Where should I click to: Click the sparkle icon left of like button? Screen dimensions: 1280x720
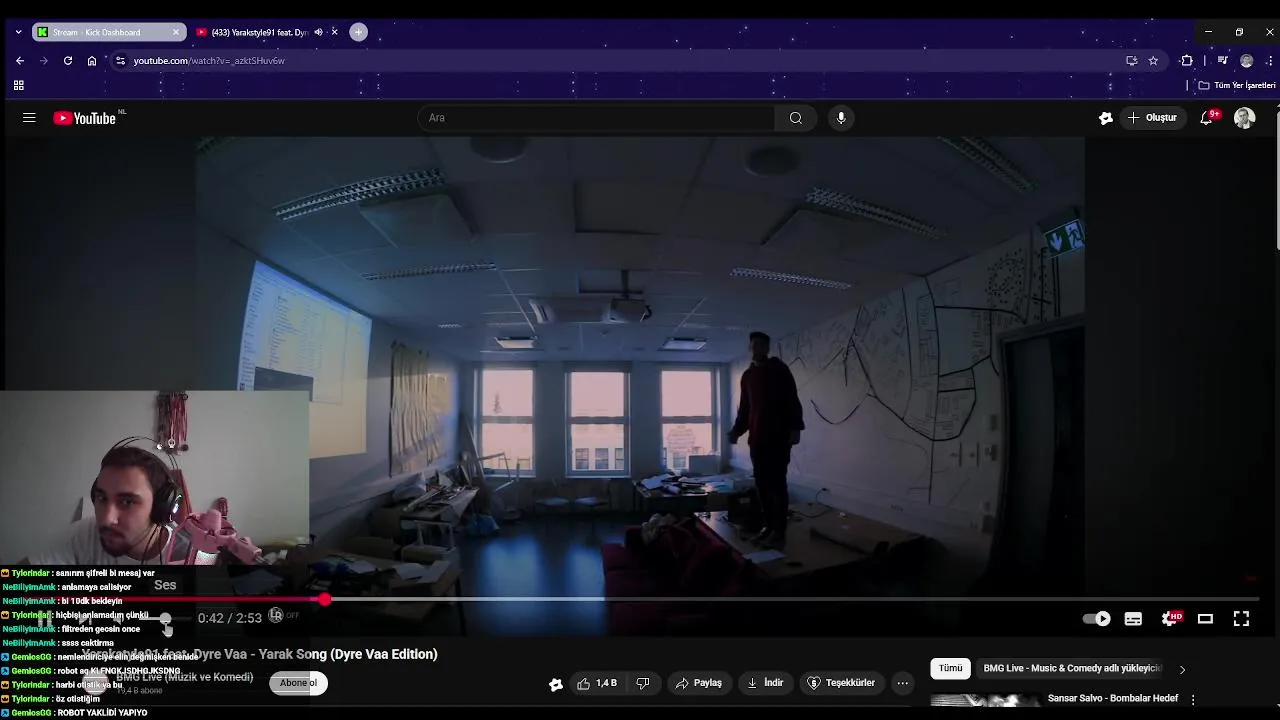(x=556, y=684)
